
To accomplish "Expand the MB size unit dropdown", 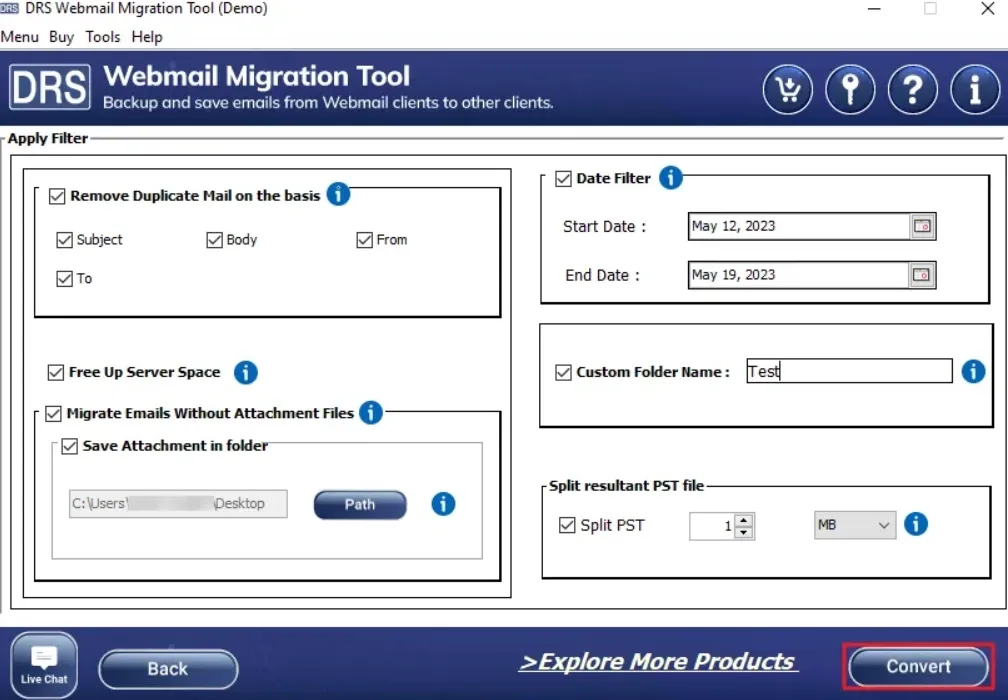I will coord(855,525).
